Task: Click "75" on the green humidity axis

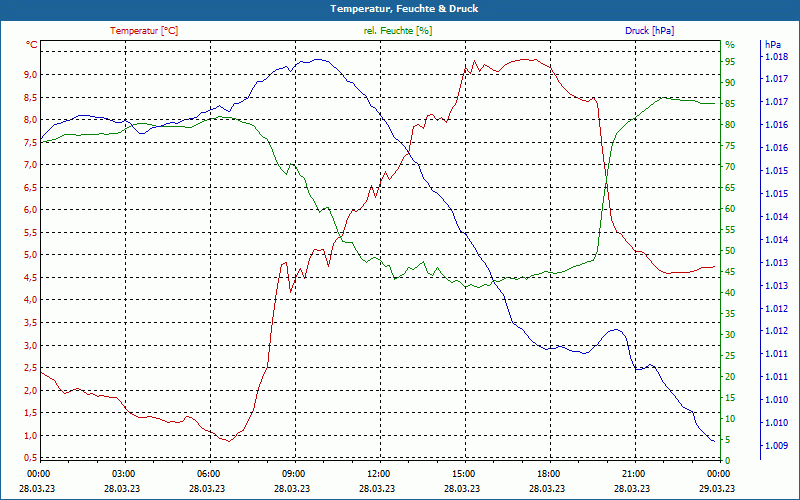Action: click(x=730, y=146)
